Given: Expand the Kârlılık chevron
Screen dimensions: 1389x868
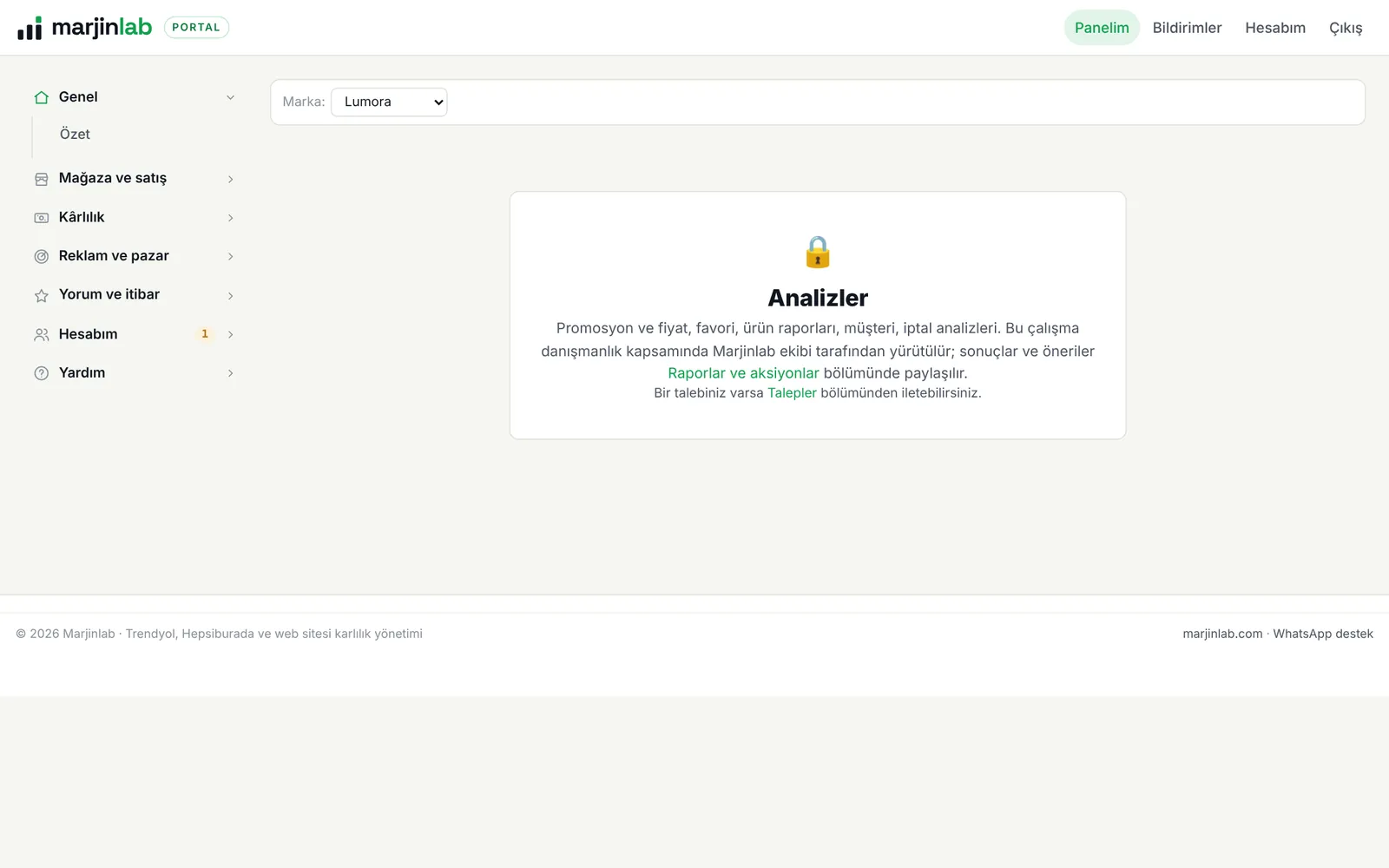Looking at the screenshot, I should (230, 218).
